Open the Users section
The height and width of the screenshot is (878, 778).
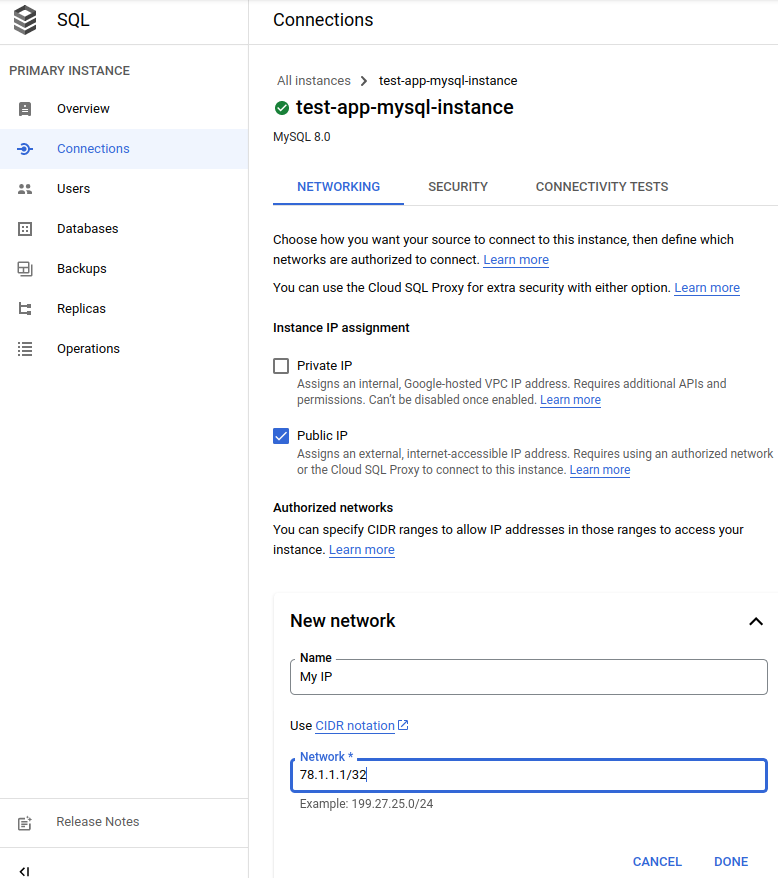[73, 188]
